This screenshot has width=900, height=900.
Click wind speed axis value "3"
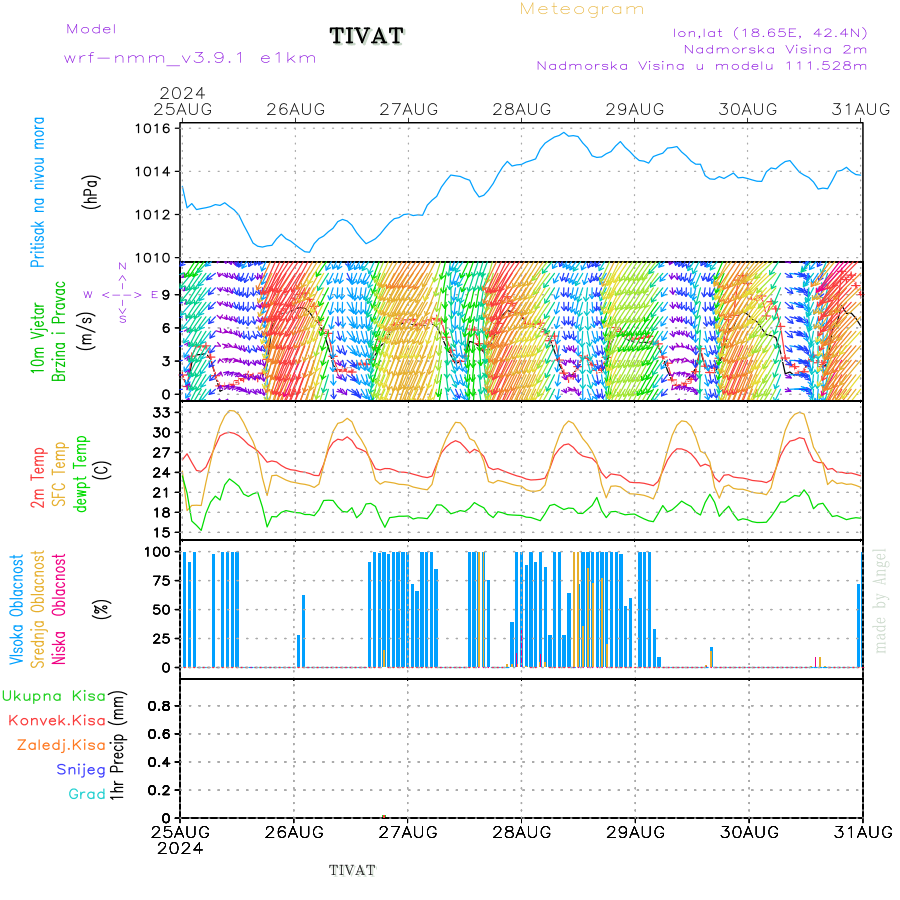[x=166, y=361]
